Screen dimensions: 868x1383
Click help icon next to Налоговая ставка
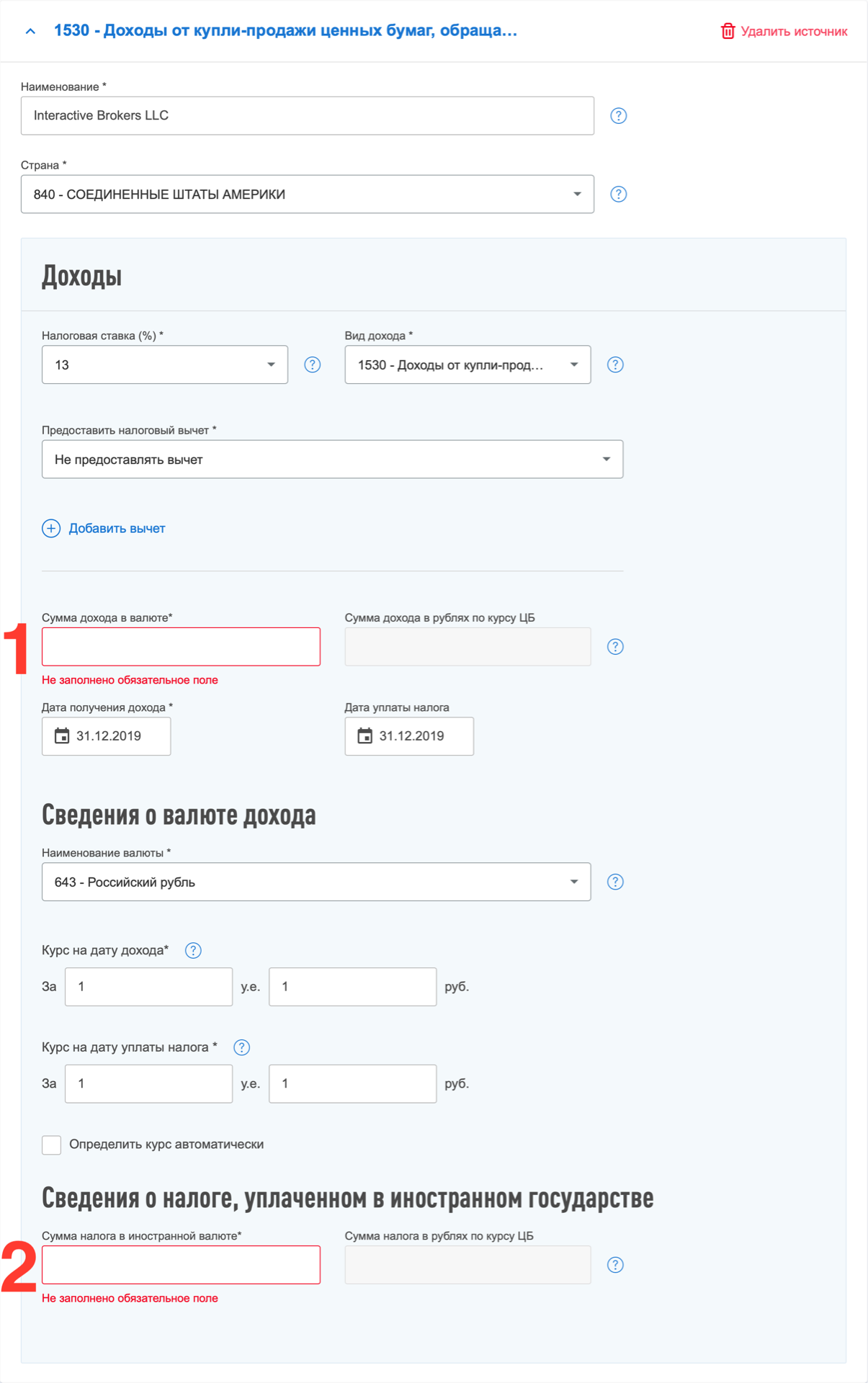[312, 365]
